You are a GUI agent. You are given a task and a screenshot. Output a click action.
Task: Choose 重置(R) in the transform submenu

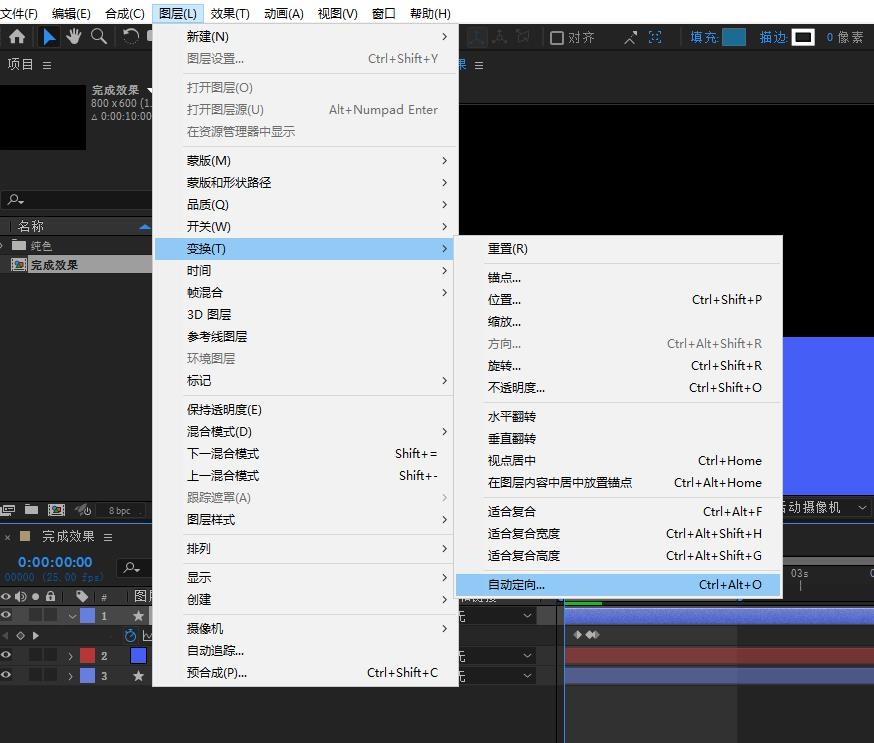tap(618, 249)
